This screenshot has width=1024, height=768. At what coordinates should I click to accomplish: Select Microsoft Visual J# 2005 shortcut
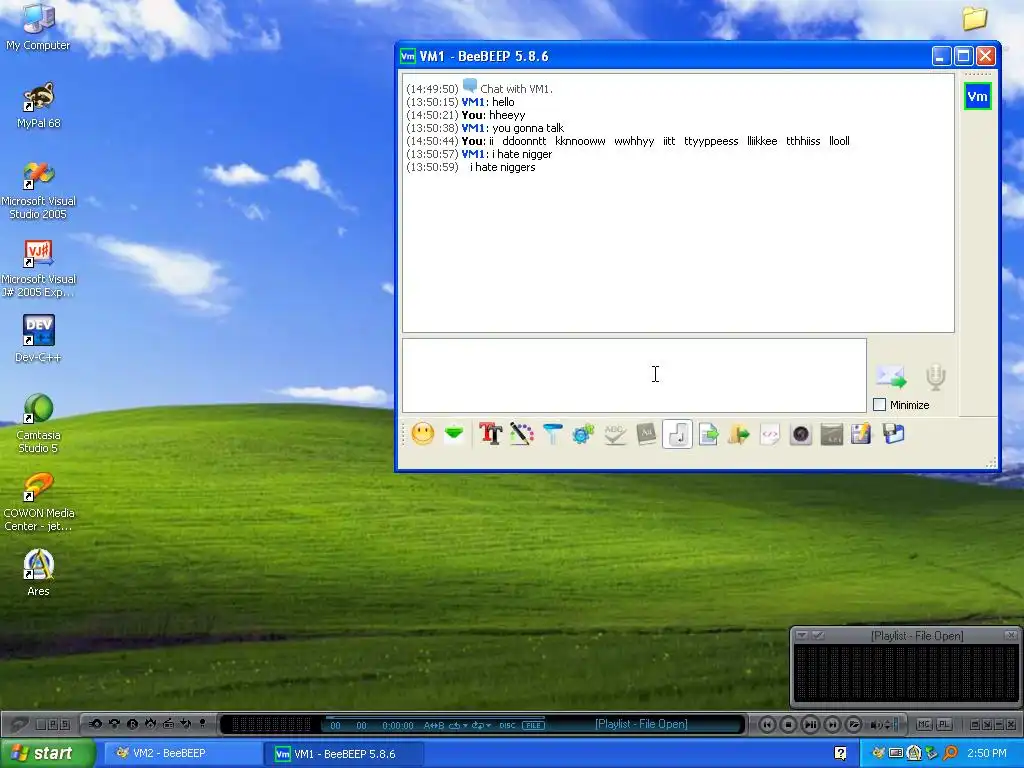(38, 269)
